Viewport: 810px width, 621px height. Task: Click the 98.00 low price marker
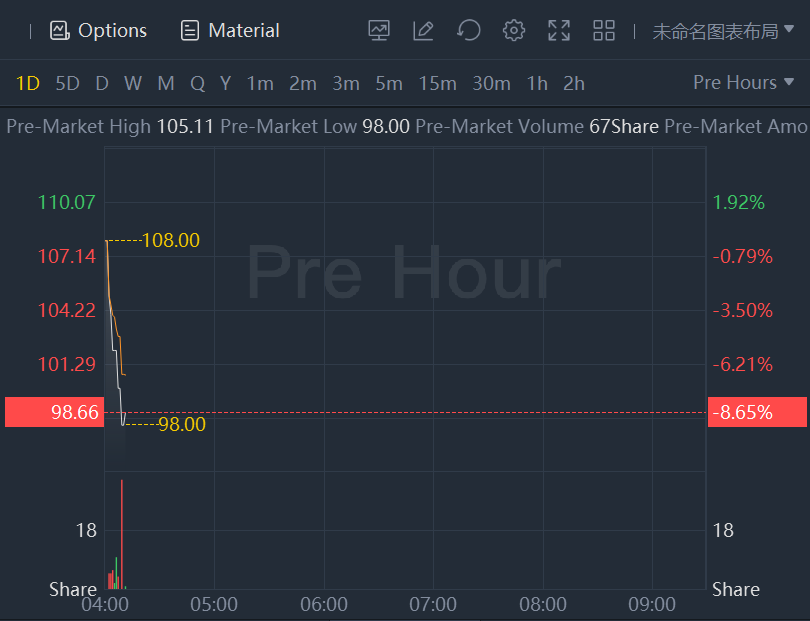pos(181,424)
